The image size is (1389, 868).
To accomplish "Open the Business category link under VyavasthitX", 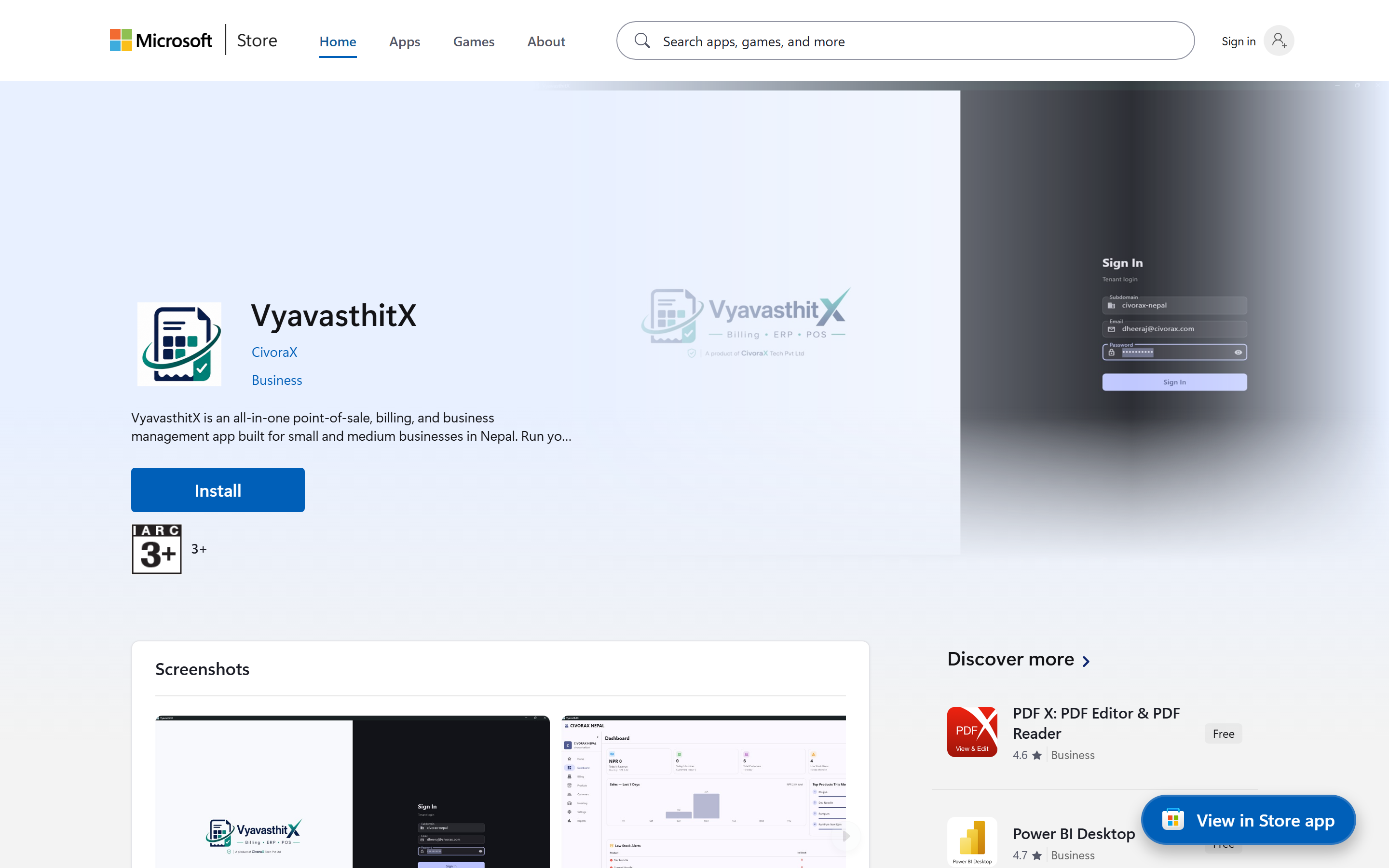I will coord(277,380).
